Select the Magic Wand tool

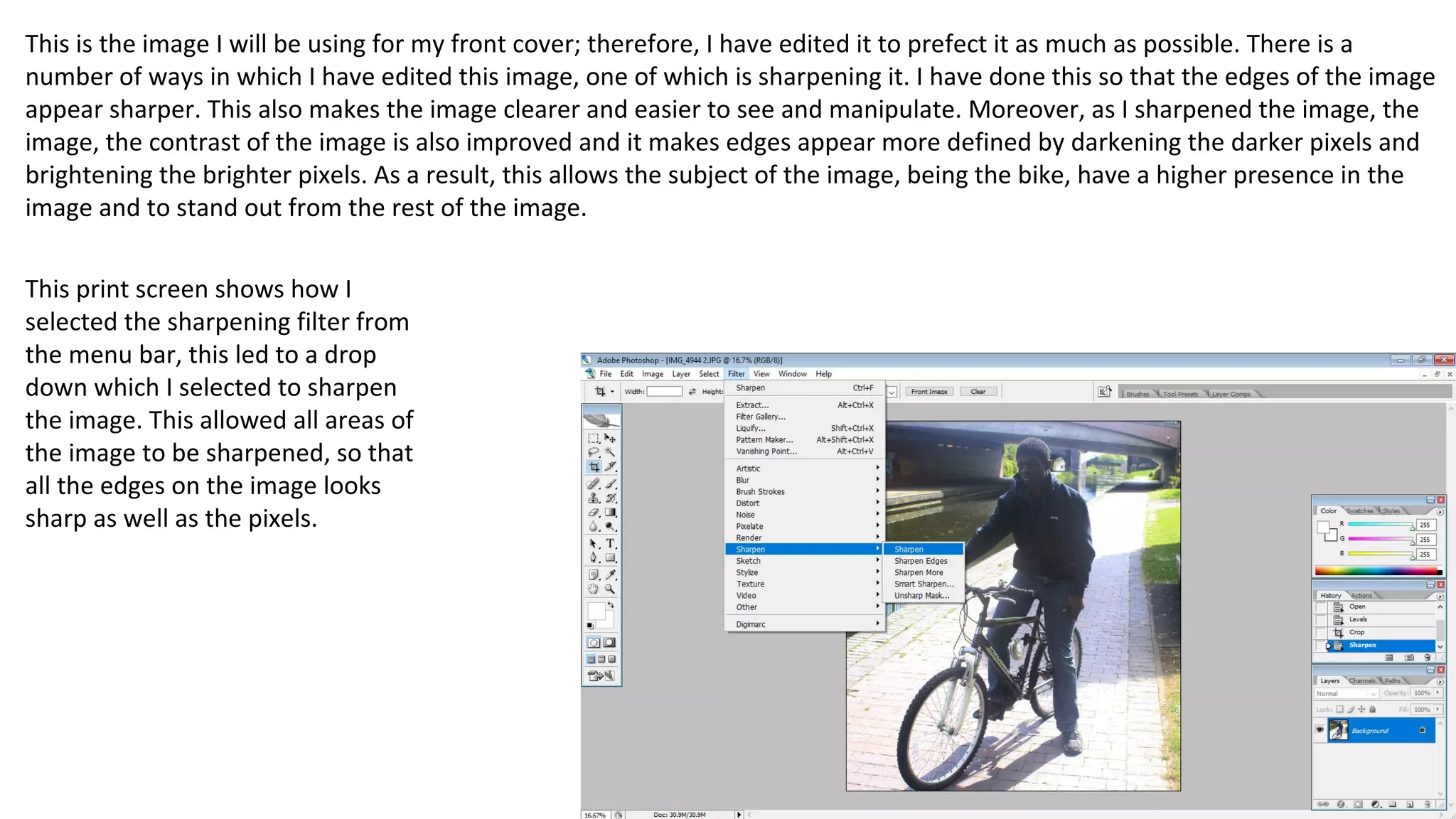pyautogui.click(x=610, y=452)
